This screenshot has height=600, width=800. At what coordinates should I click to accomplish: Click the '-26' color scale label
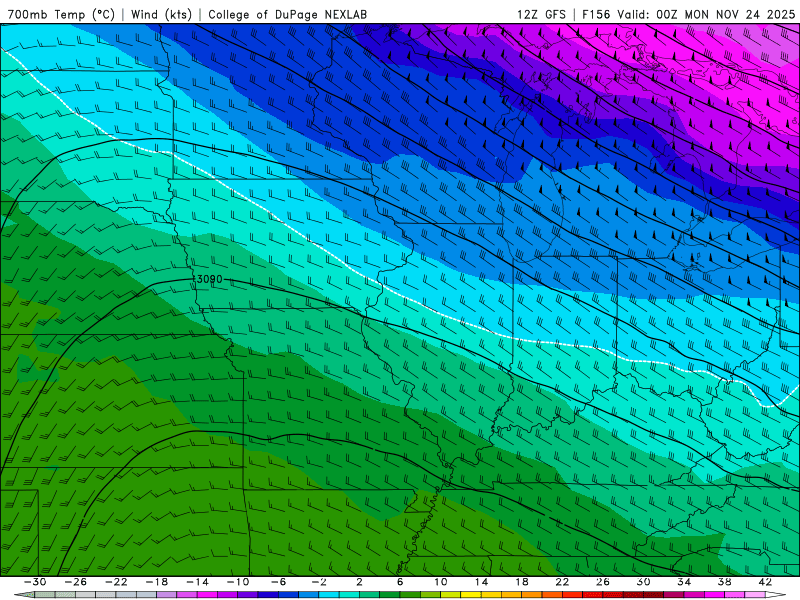tap(76, 582)
